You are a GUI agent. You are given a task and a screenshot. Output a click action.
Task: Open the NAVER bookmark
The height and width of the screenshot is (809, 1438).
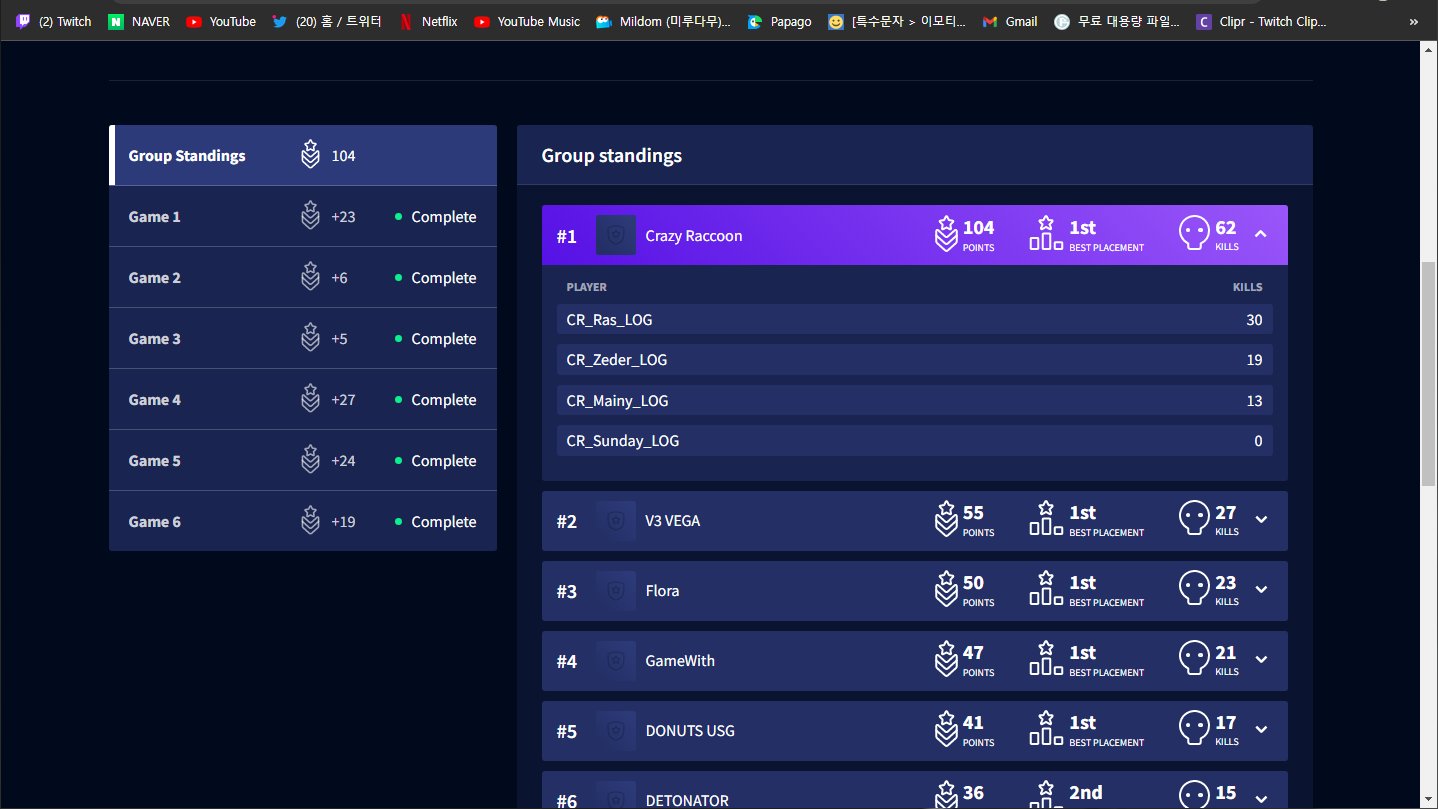(x=139, y=21)
